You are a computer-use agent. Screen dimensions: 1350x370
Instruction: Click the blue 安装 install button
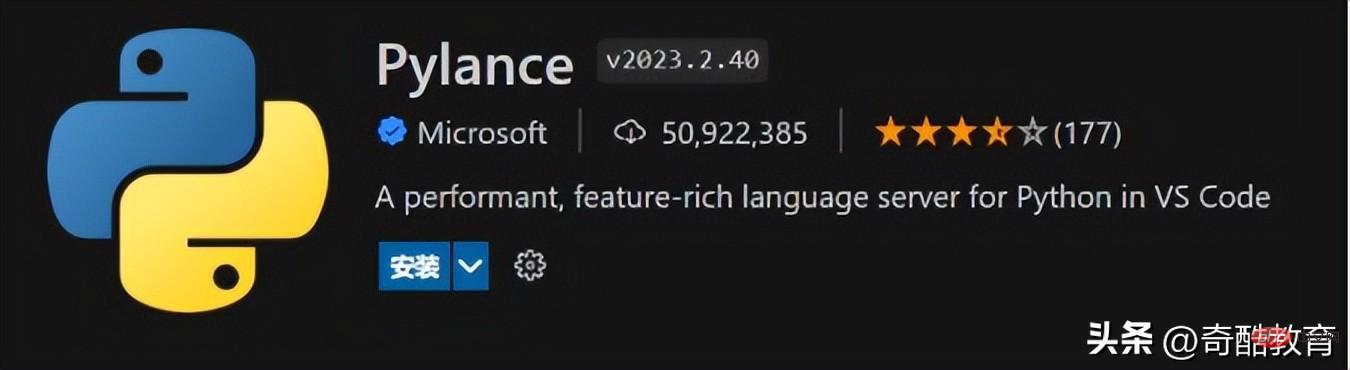pos(415,266)
